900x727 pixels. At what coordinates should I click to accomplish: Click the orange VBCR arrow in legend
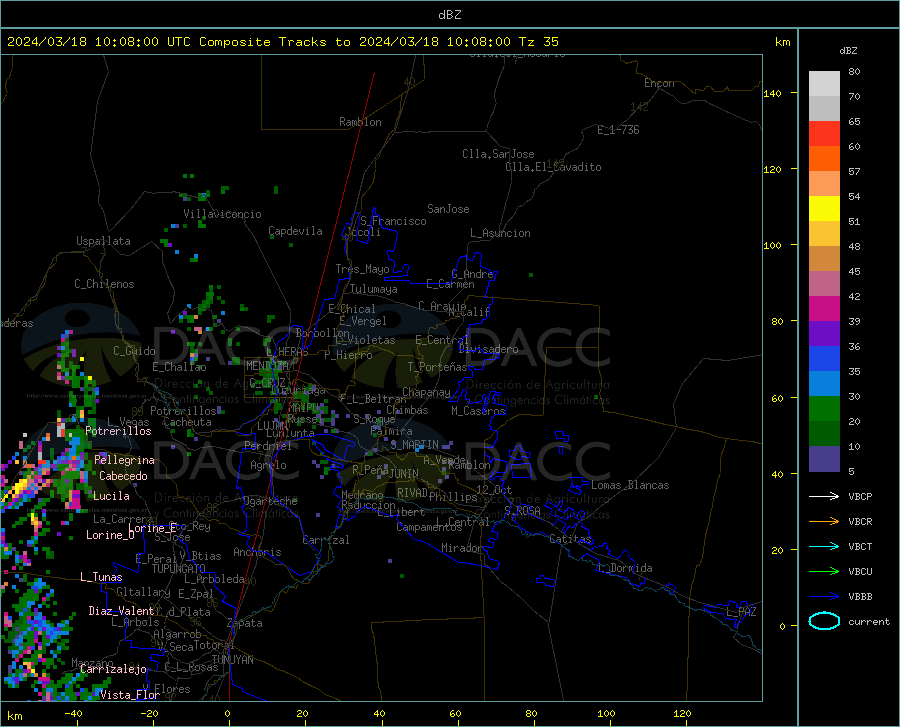click(824, 522)
